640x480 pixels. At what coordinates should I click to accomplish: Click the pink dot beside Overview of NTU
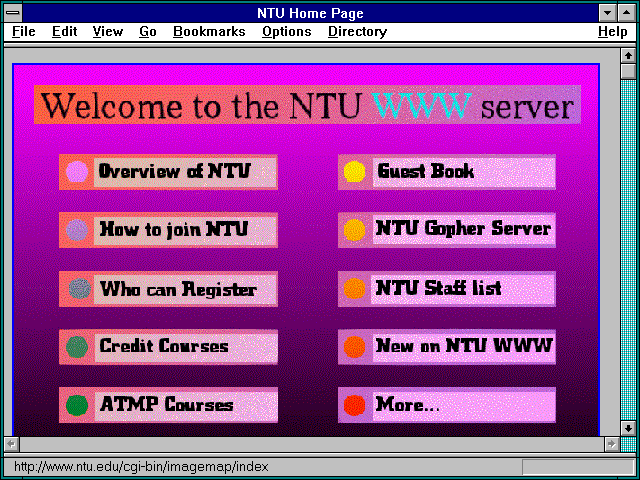[x=77, y=171]
